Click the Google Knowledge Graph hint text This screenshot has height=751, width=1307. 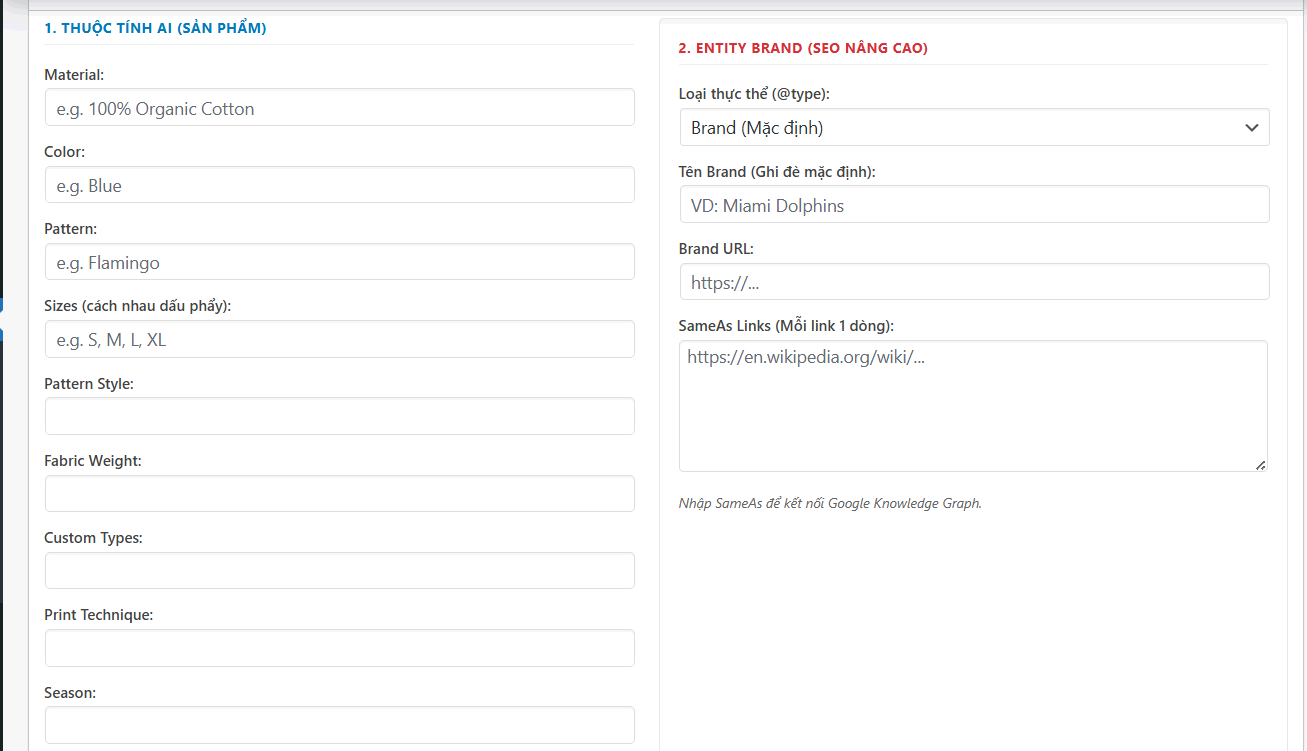tap(830, 503)
